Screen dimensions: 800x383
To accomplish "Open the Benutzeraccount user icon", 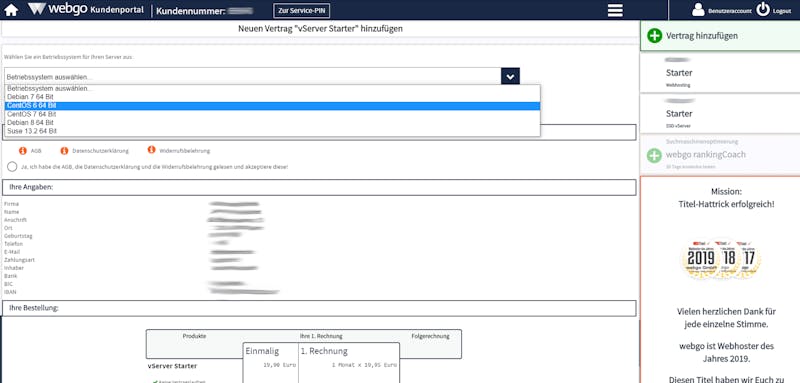I will (x=698, y=10).
